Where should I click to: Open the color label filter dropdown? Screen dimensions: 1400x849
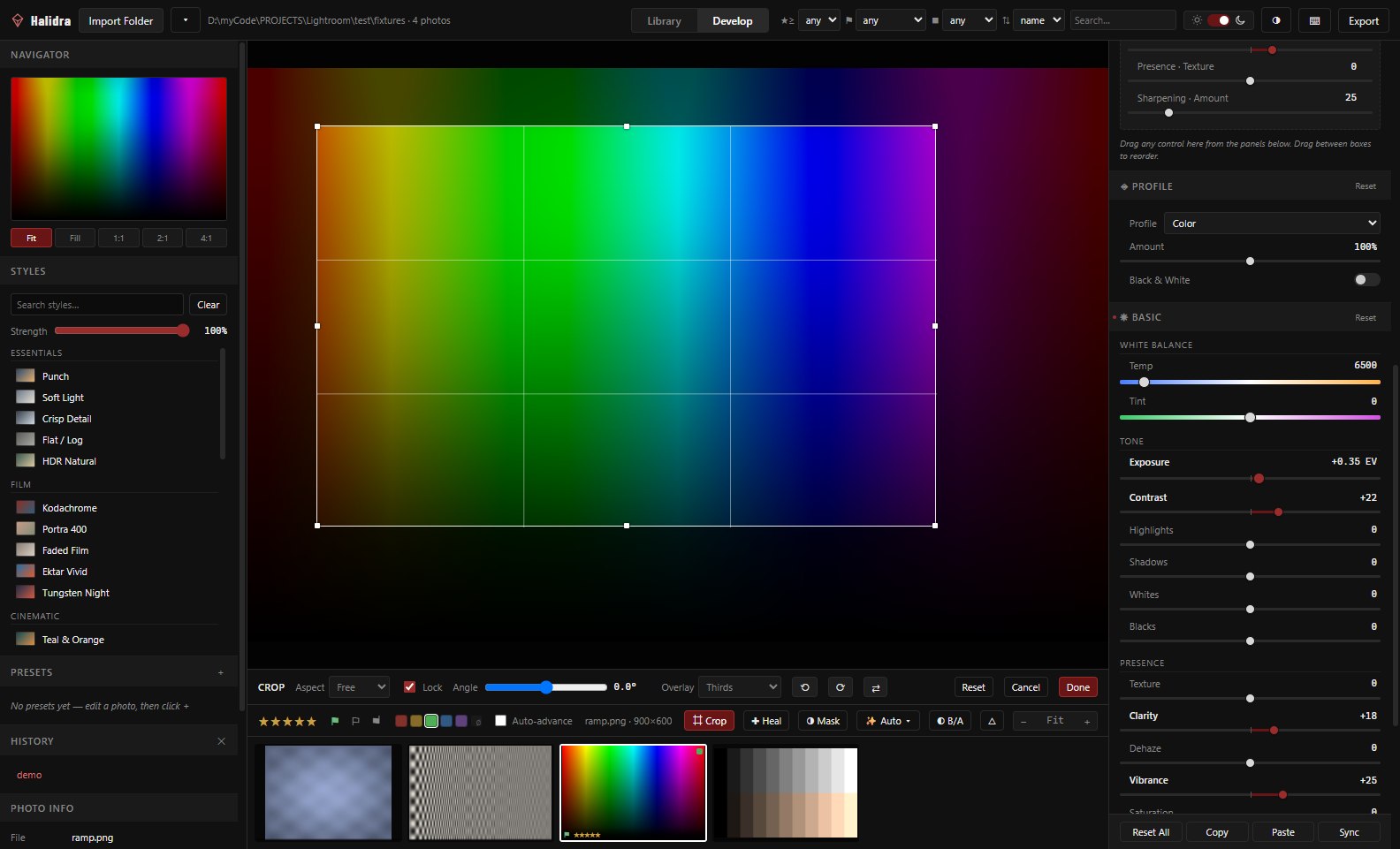pos(969,20)
